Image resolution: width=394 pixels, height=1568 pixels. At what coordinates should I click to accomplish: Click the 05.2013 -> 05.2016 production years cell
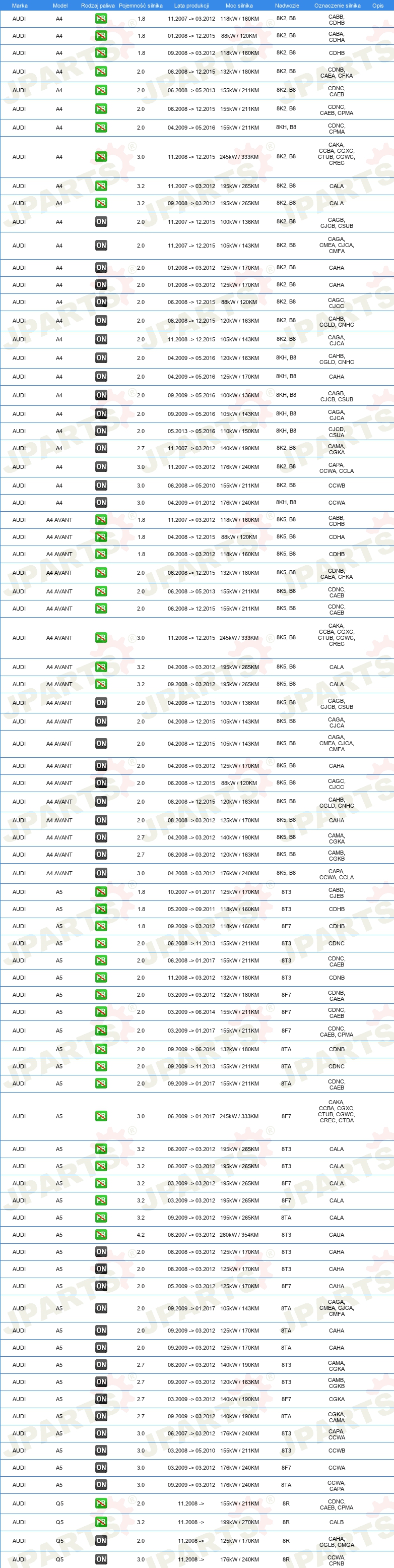coord(191,431)
